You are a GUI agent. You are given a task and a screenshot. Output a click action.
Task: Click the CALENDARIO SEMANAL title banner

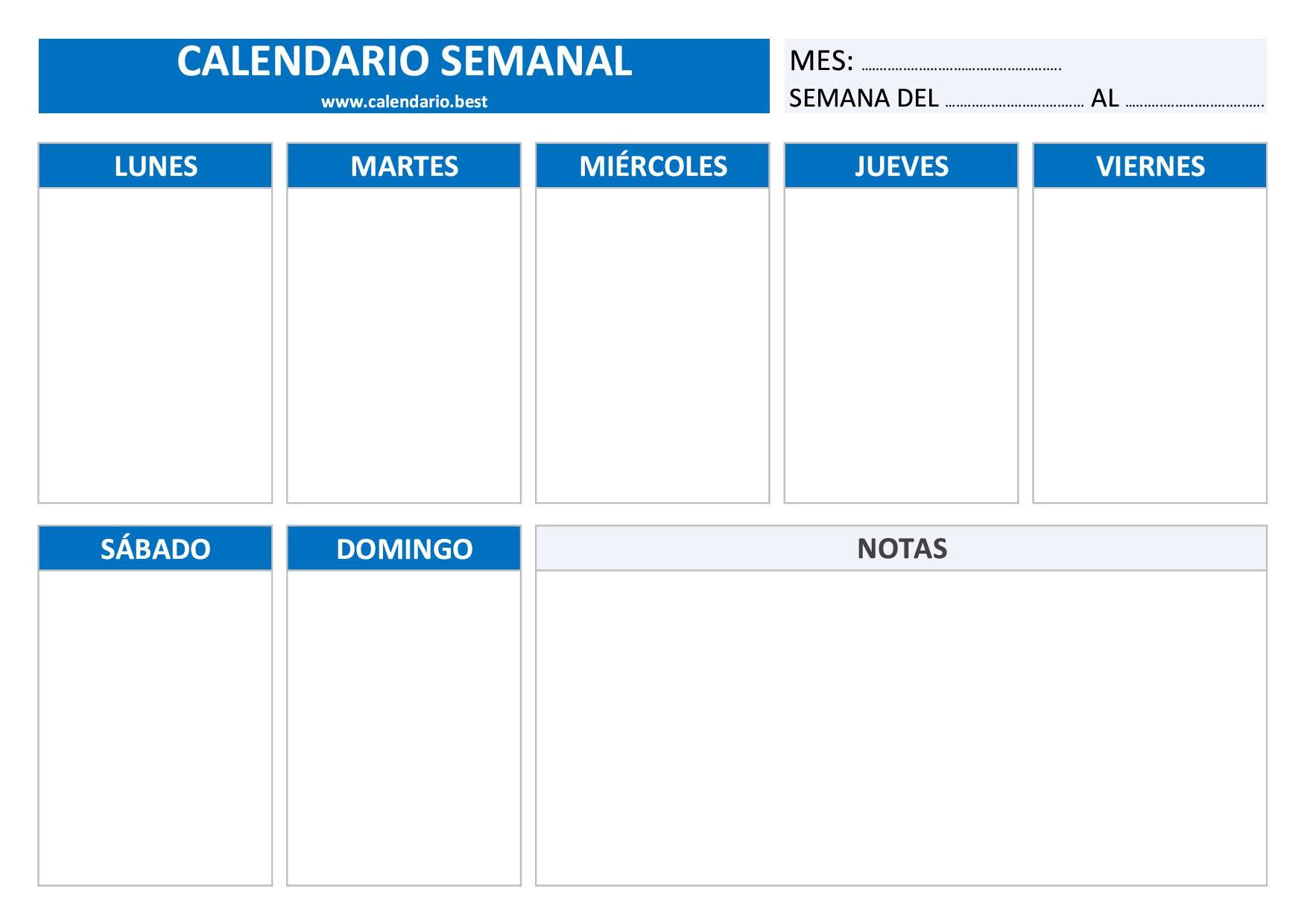pos(404,76)
